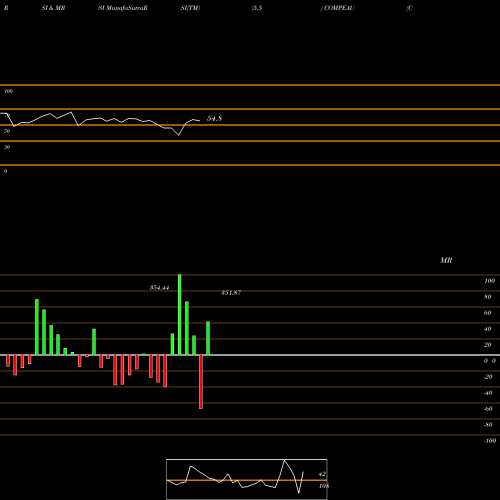The image size is (500, 500).
Task: Click the 100 label on MR axis
Action: click(489, 281)
